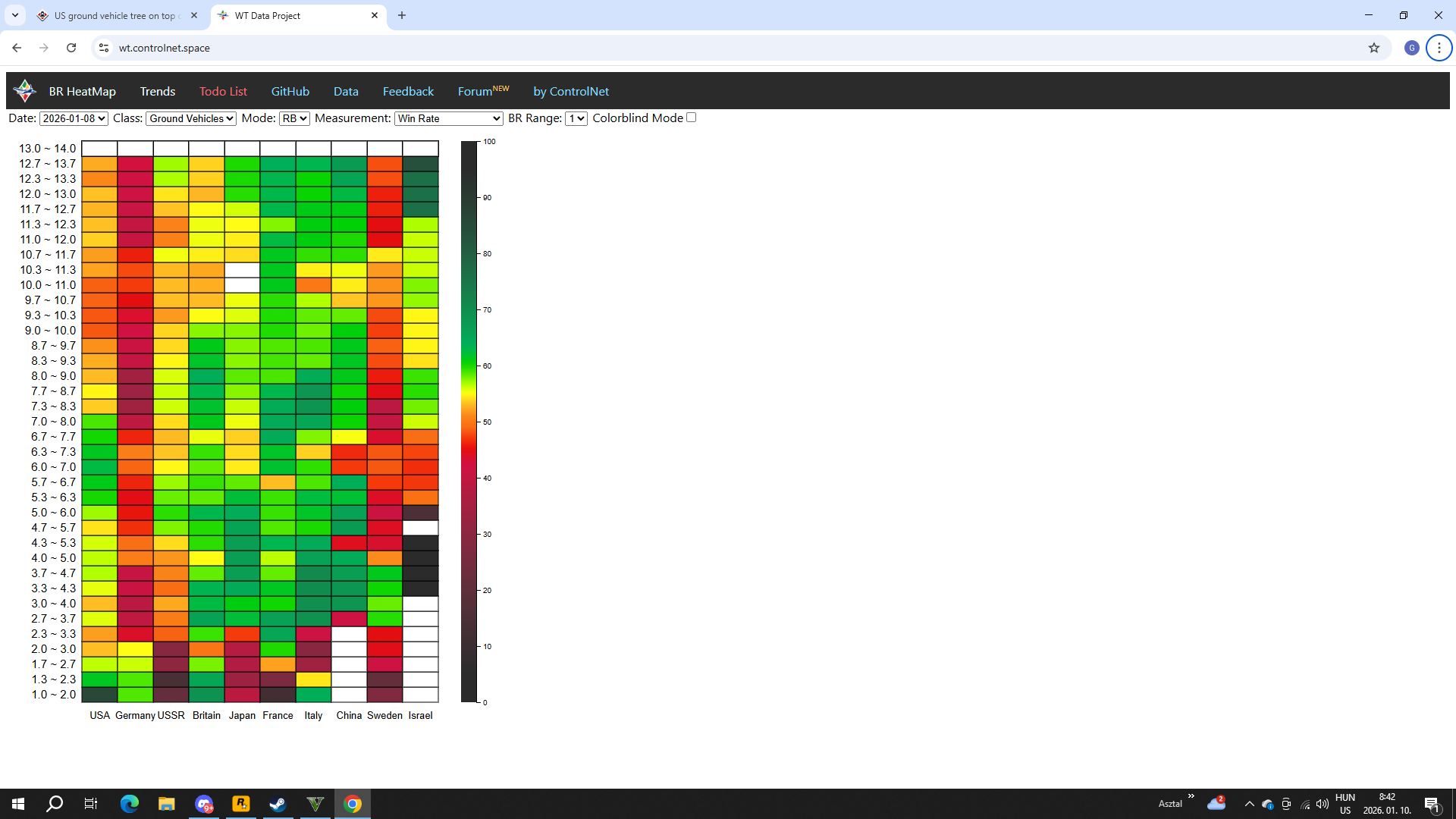Open the Steam taskbar icon
Image resolution: width=1456 pixels, height=819 pixels.
point(278,804)
